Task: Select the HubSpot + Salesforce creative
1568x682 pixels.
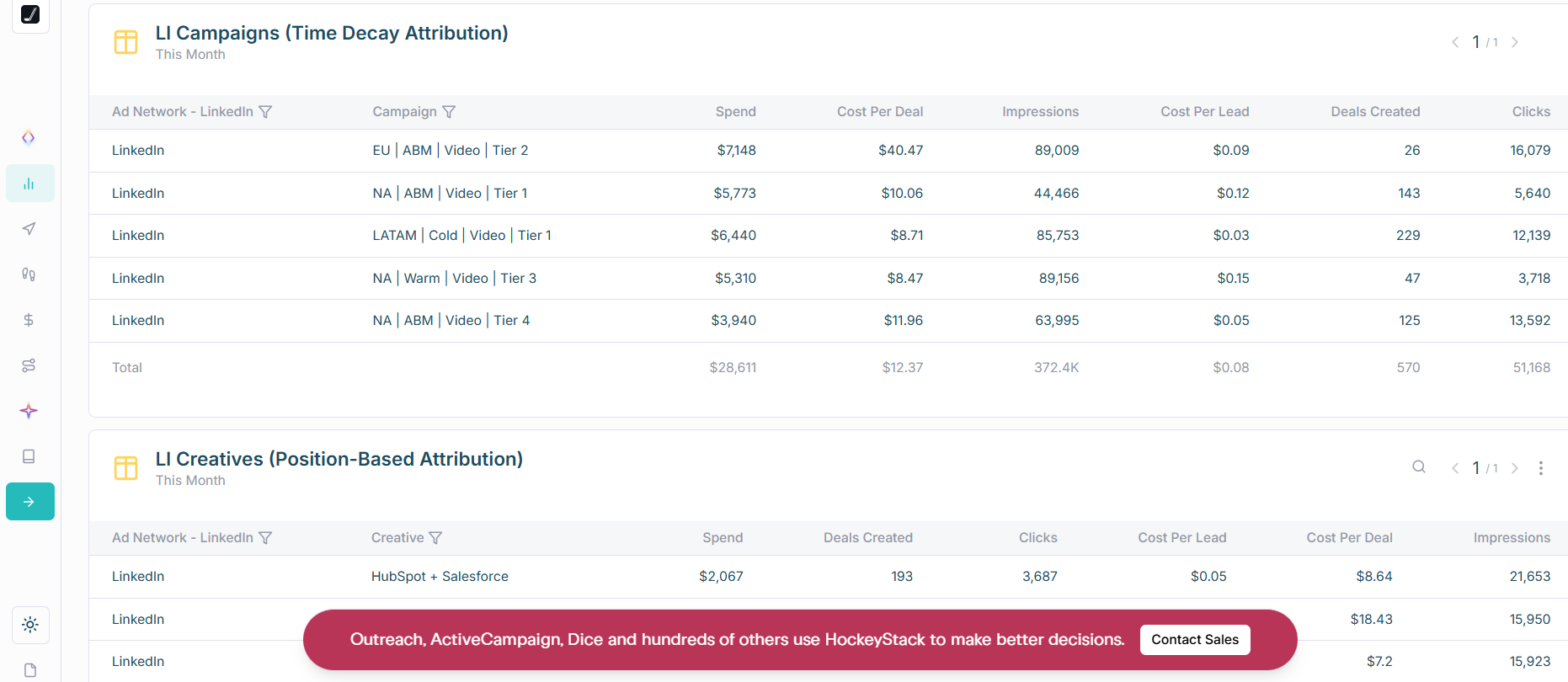Action: [x=440, y=576]
